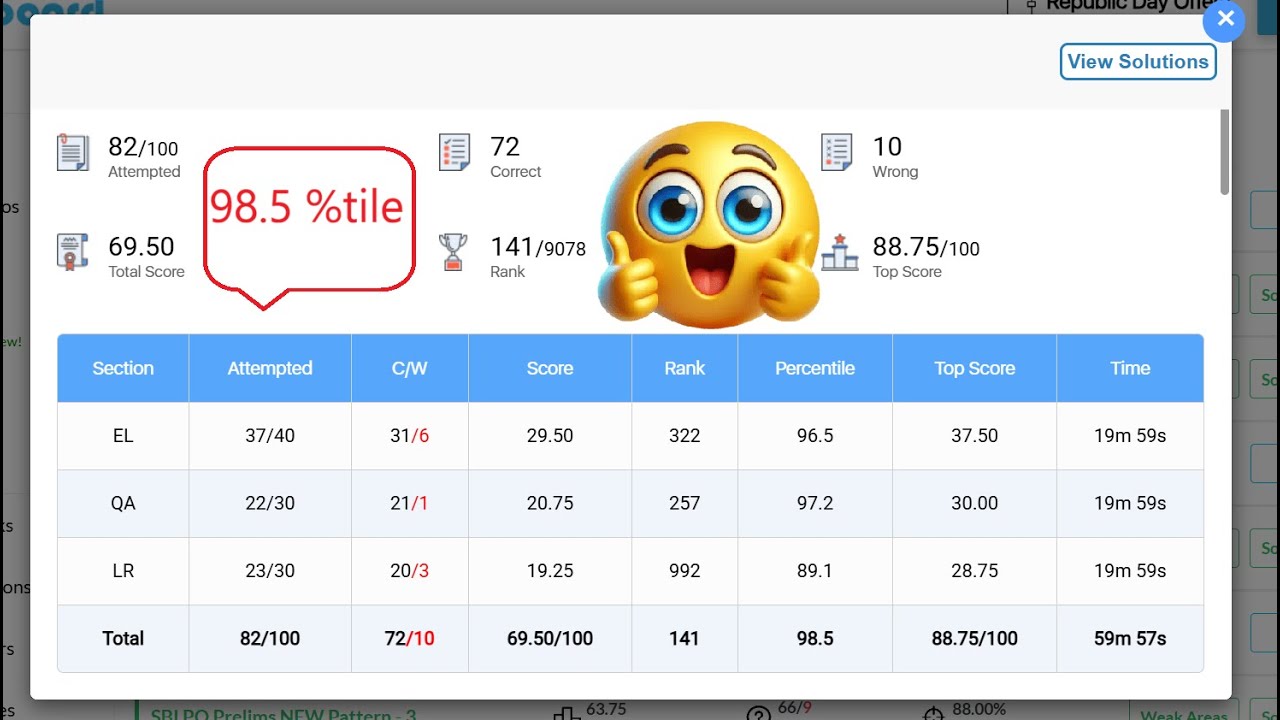Click the QA attempted value 22/30
Screen dimensions: 1280x720
[x=270, y=503]
